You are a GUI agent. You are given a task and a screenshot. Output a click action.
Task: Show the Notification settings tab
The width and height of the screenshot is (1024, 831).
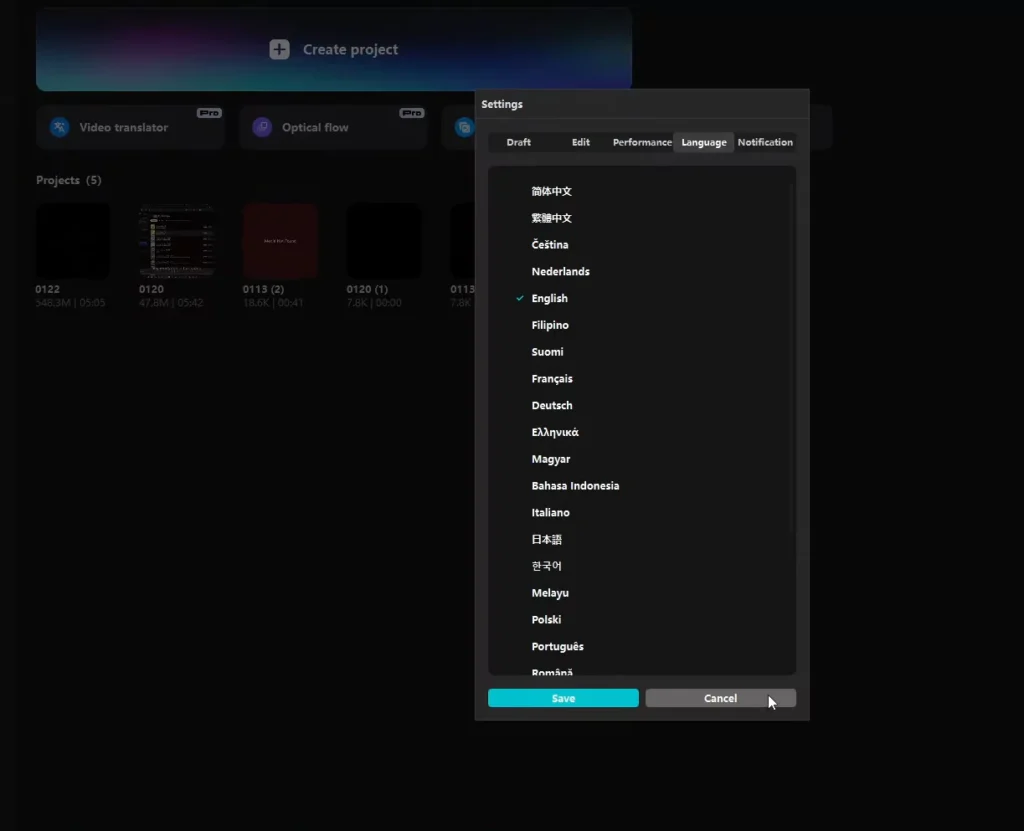tap(765, 142)
